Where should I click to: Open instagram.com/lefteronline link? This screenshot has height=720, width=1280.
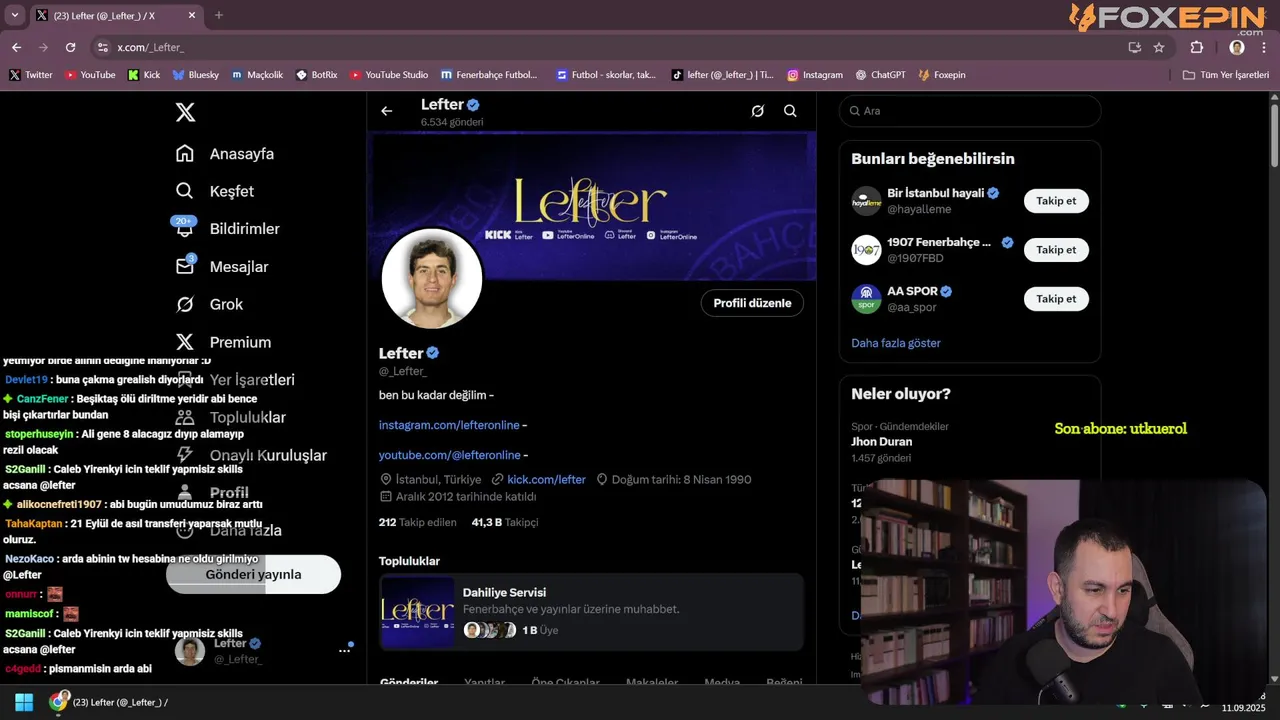[449, 425]
